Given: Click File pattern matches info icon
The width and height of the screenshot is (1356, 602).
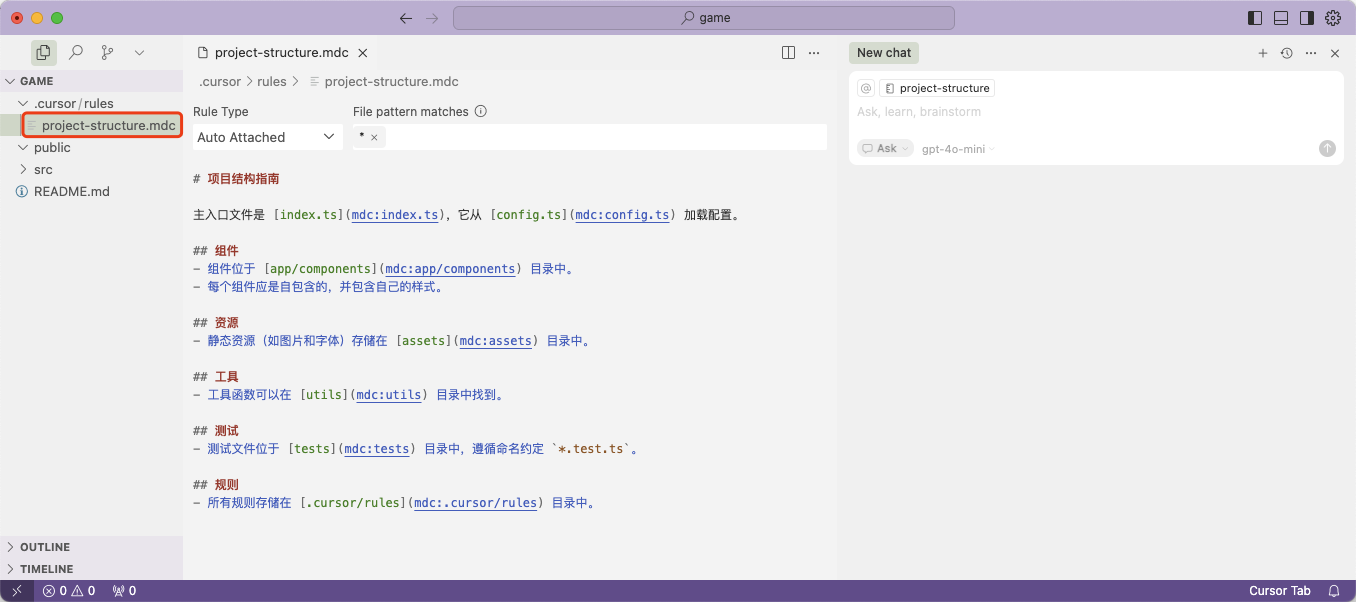Looking at the screenshot, I should [481, 112].
